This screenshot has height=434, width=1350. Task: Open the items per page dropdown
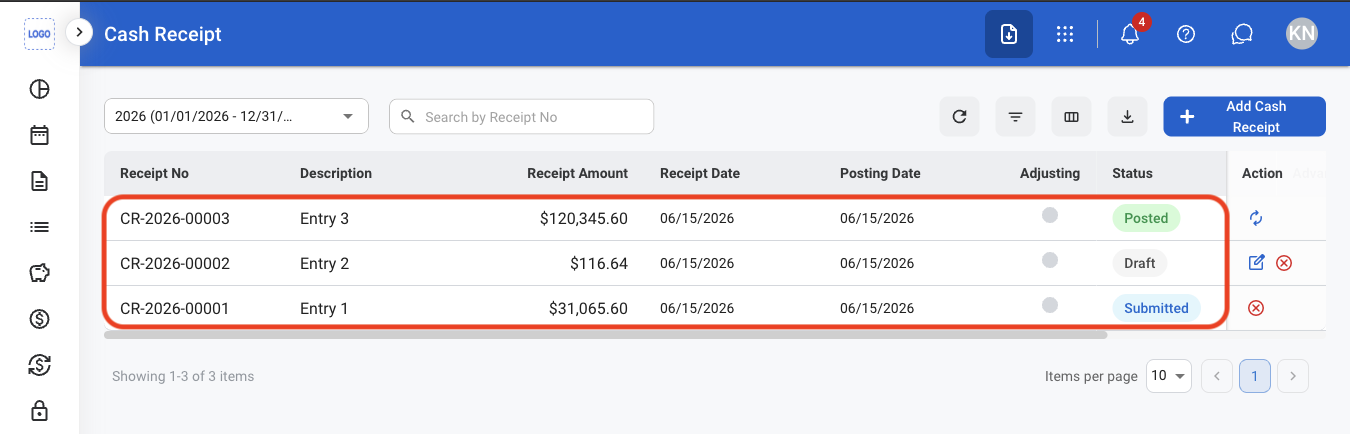[1168, 376]
